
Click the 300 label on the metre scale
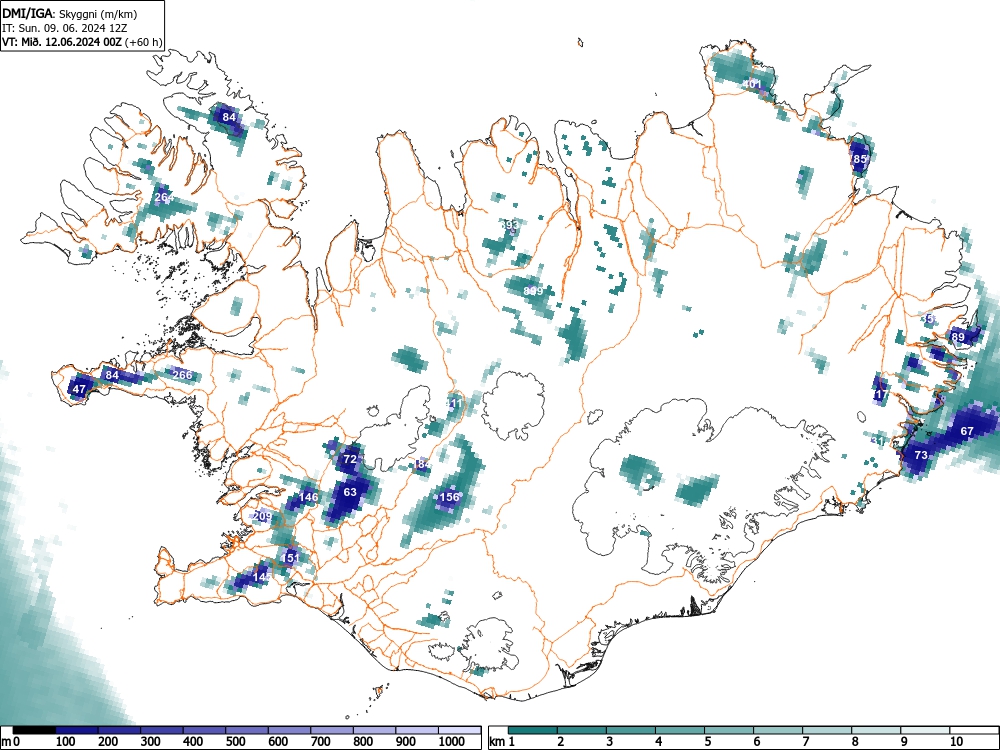[151, 741]
